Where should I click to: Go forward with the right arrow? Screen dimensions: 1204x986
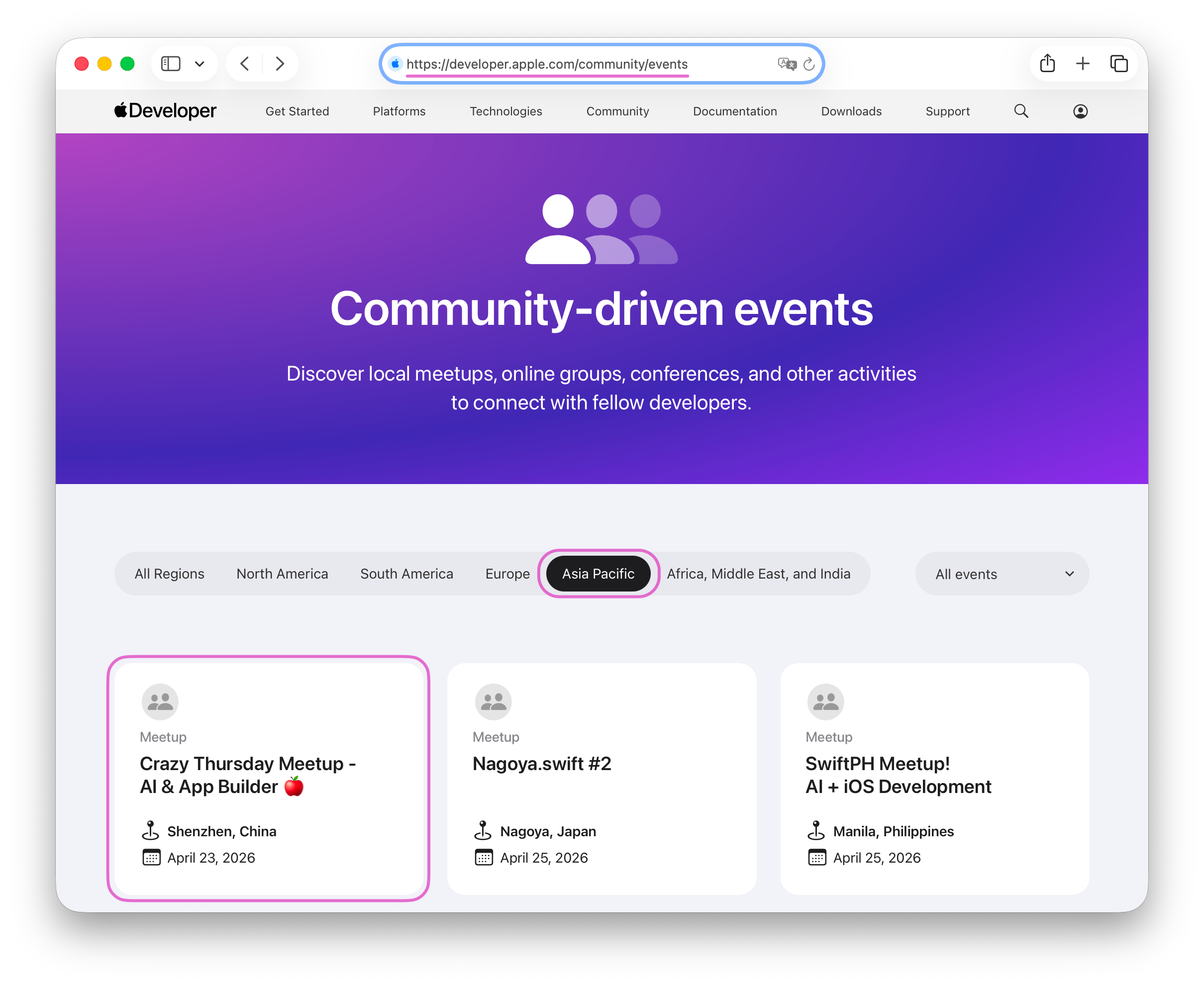click(x=280, y=64)
